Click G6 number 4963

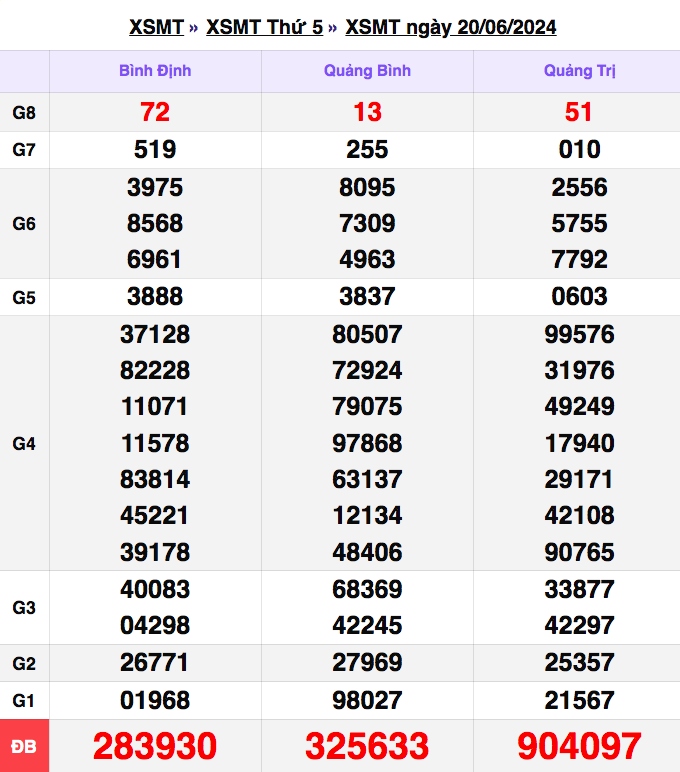coord(367,259)
